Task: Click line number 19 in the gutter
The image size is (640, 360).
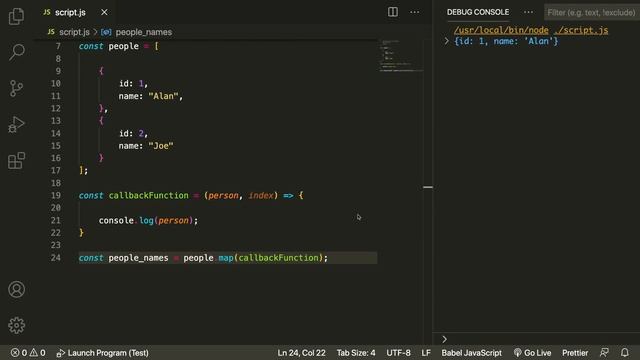Action: (x=56, y=196)
